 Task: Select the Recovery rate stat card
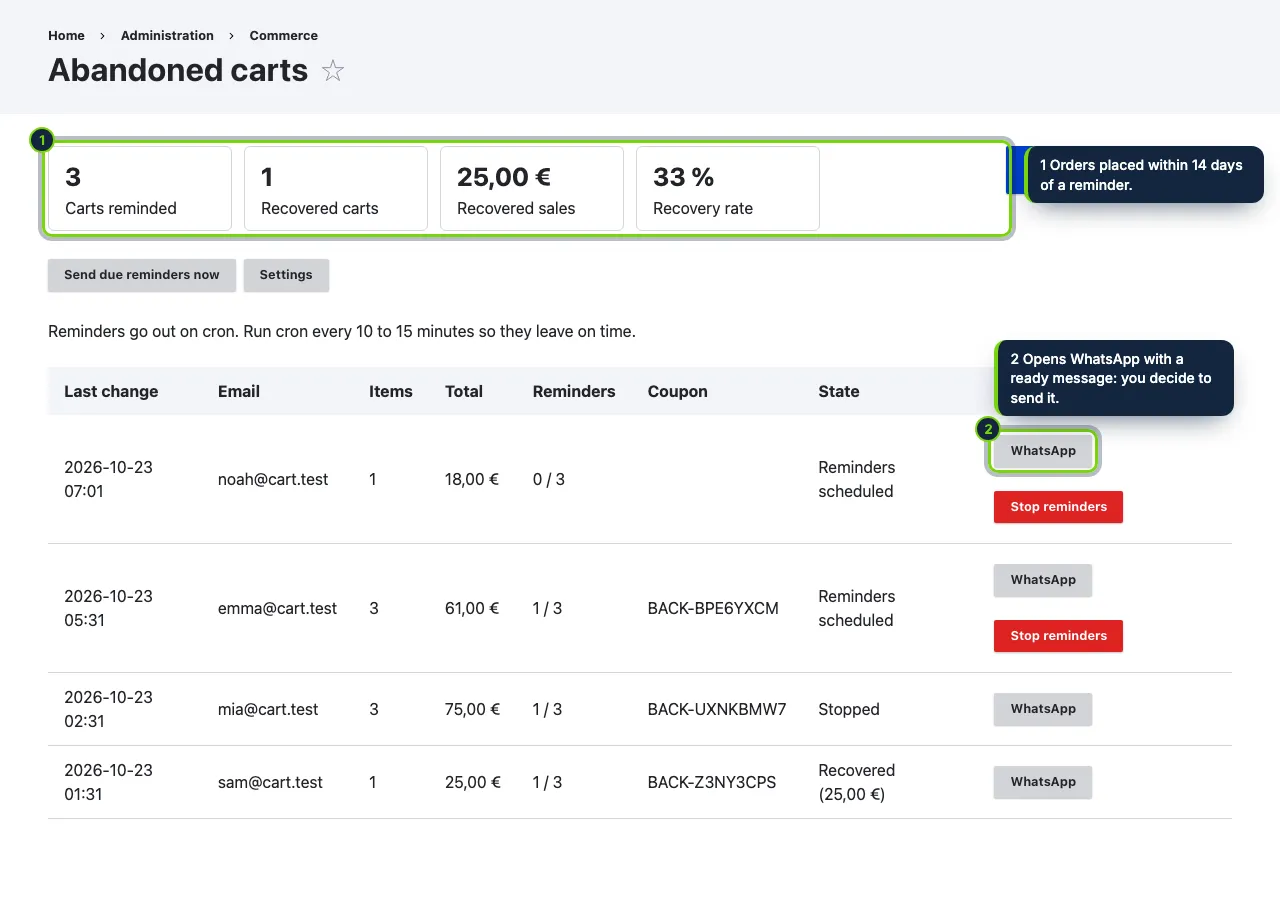(x=728, y=189)
